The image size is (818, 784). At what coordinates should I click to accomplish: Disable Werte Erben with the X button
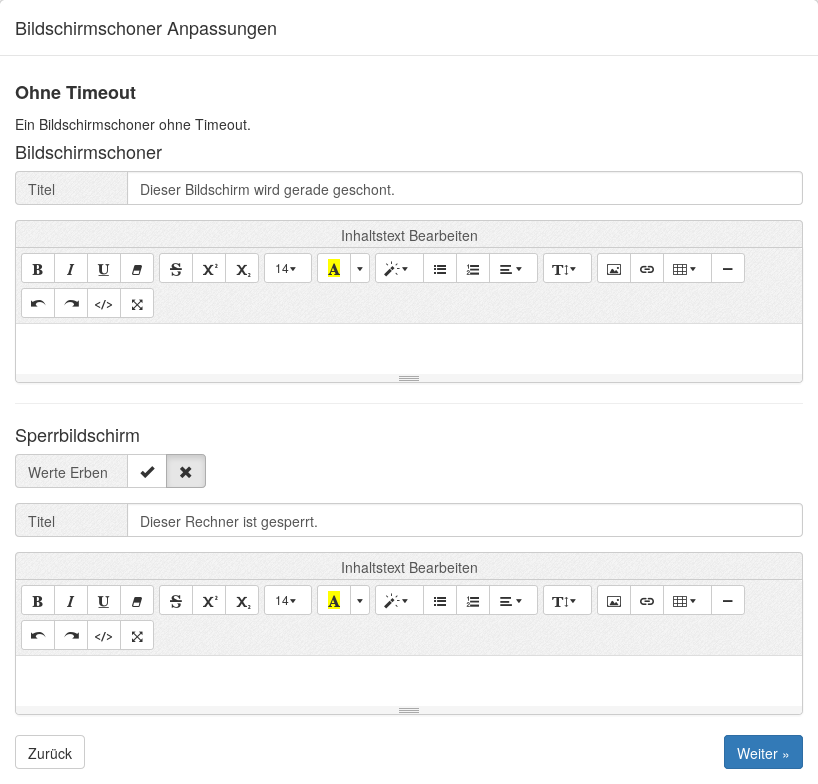pos(185,472)
